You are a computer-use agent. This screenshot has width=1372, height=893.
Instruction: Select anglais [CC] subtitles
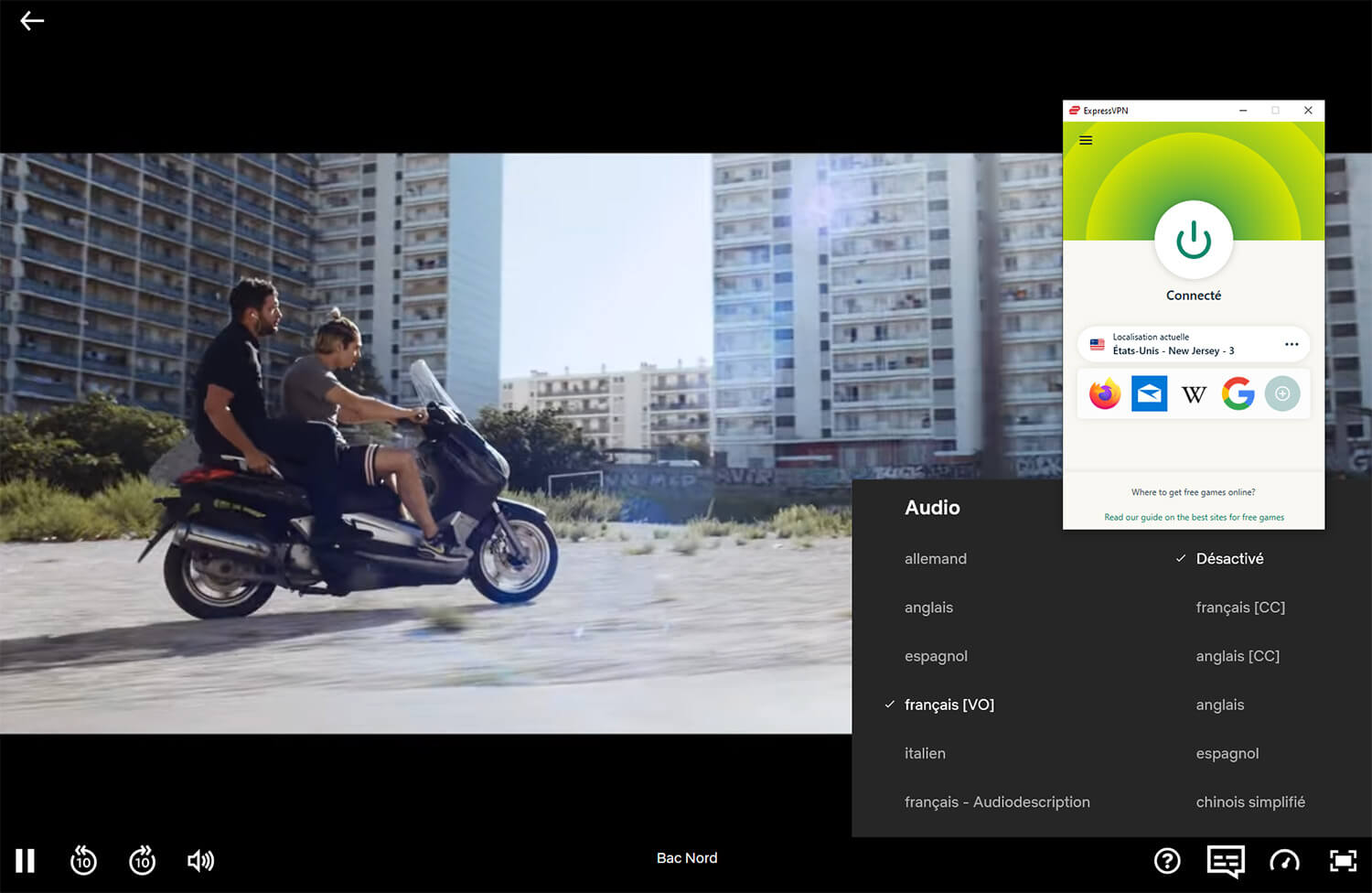pyautogui.click(x=1238, y=656)
